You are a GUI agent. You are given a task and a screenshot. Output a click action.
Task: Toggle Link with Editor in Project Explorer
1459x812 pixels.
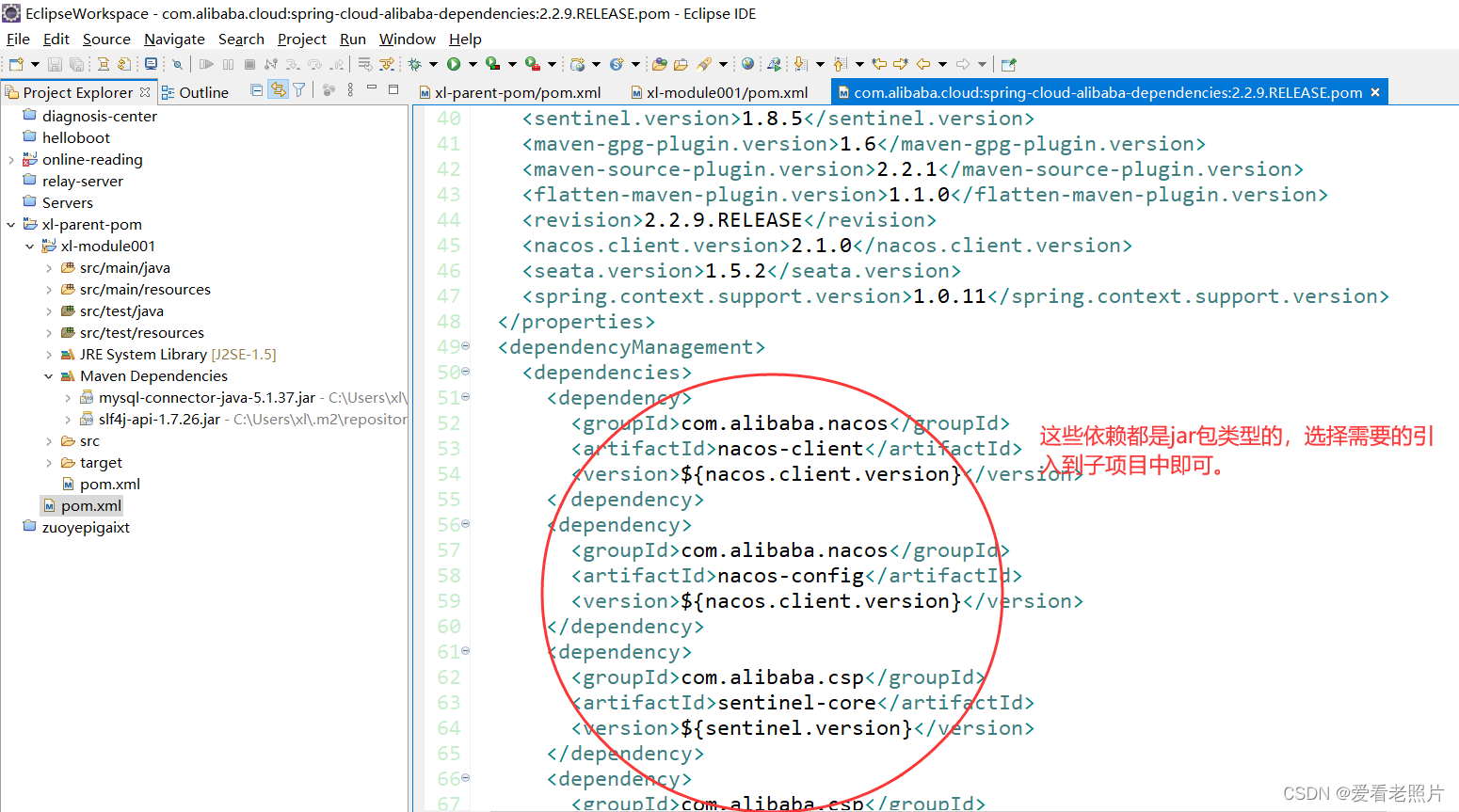[278, 90]
